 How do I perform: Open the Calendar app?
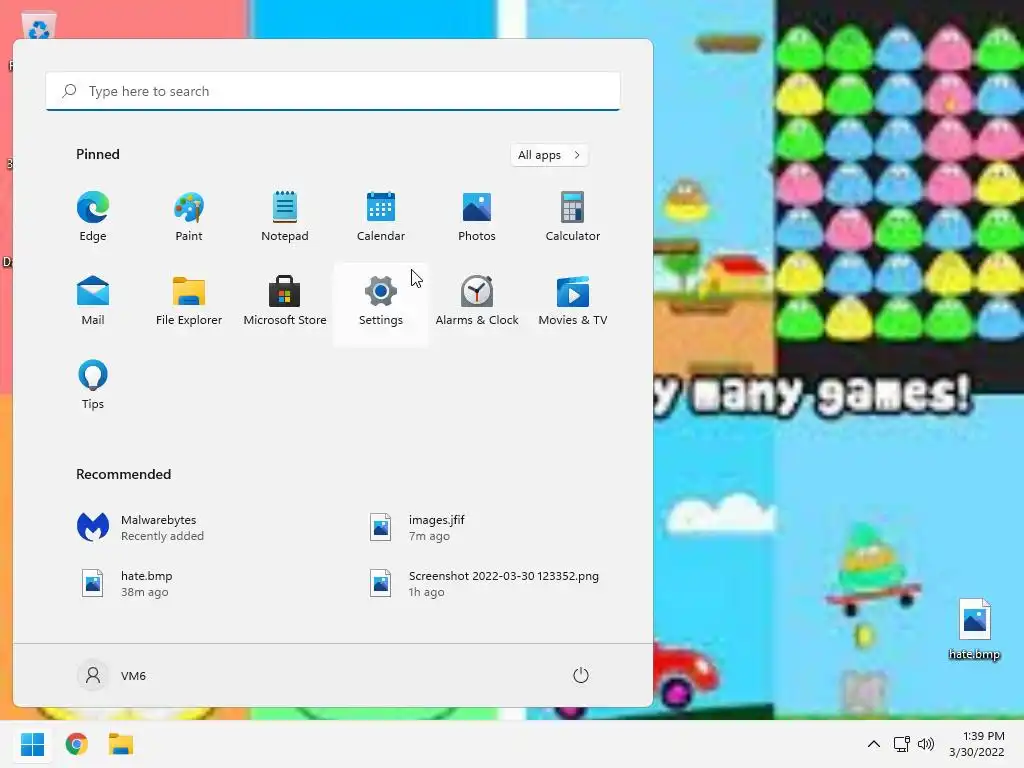point(381,217)
